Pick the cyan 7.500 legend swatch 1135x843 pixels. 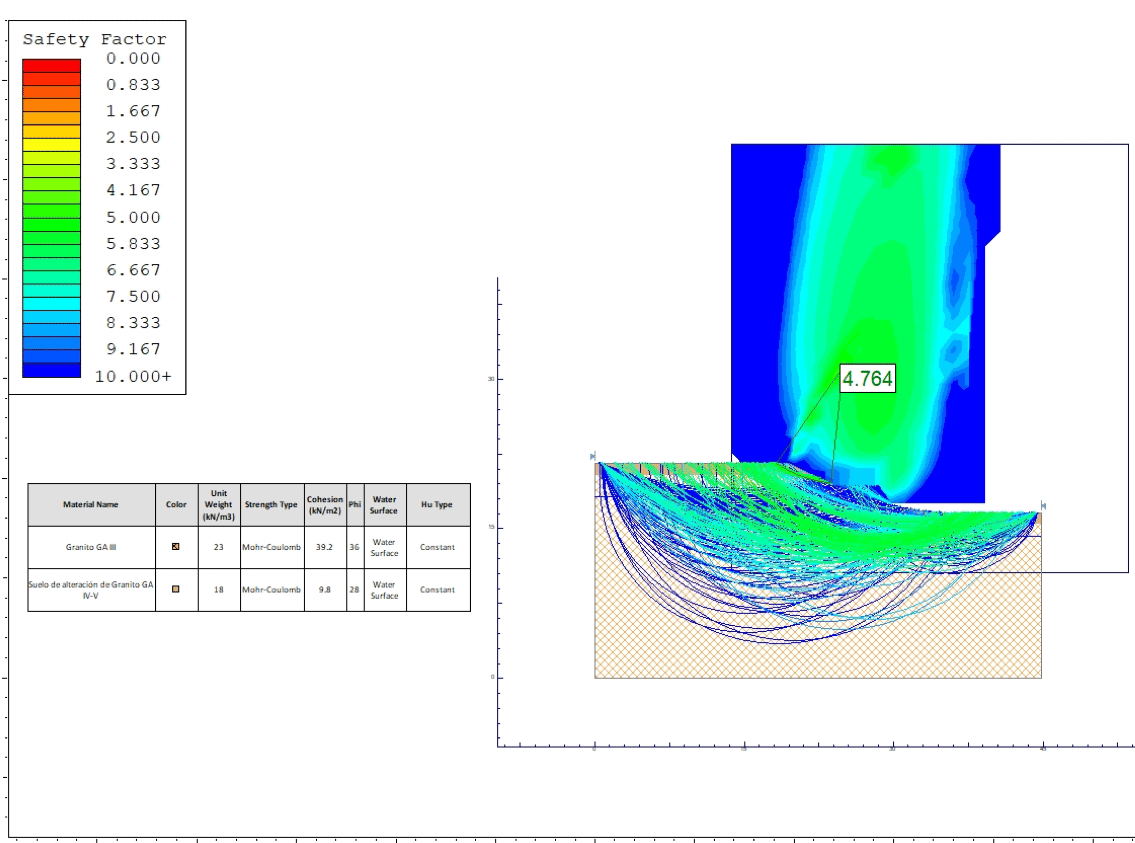51,303
